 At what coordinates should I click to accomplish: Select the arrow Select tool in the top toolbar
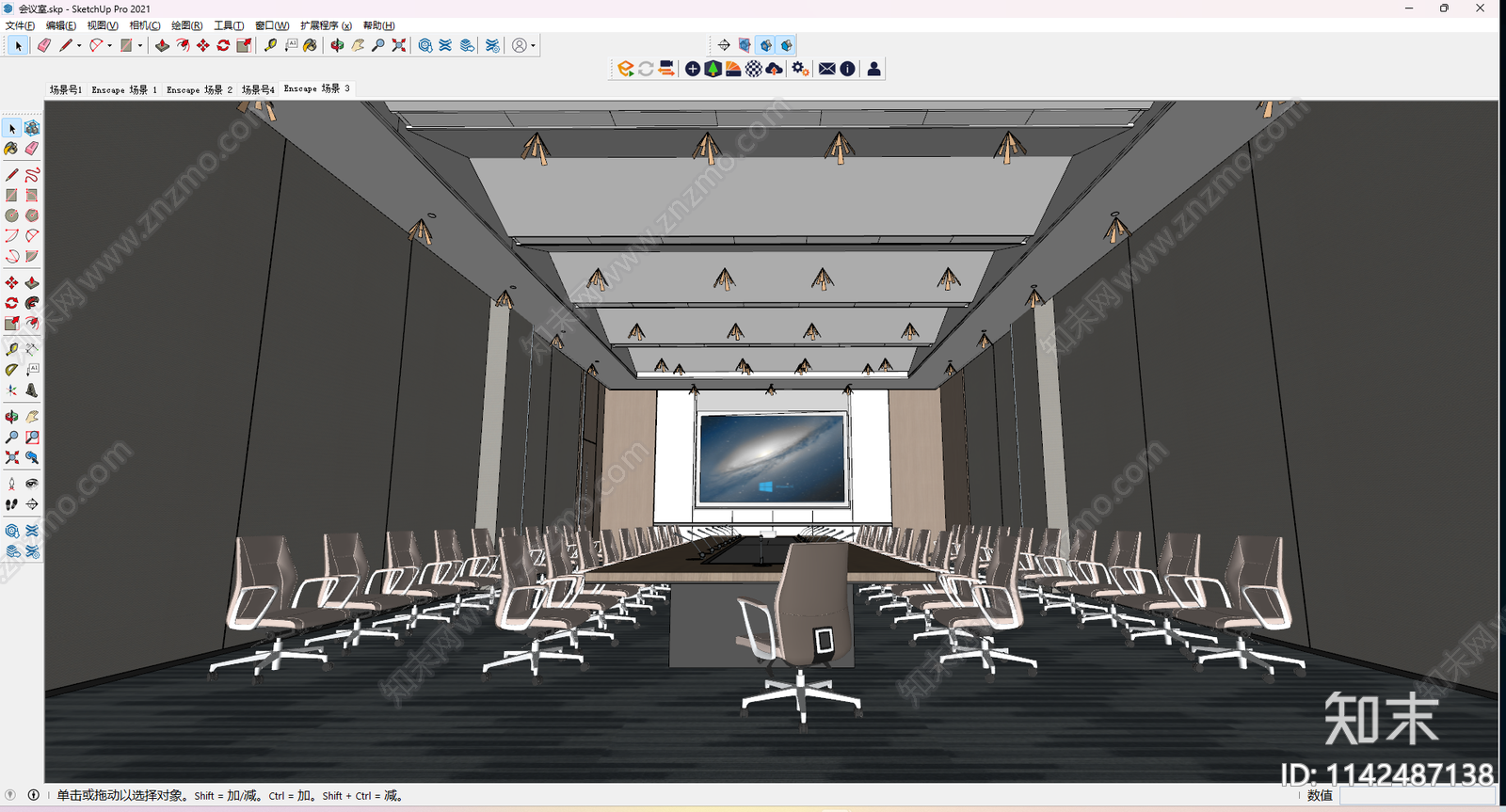tap(18, 45)
